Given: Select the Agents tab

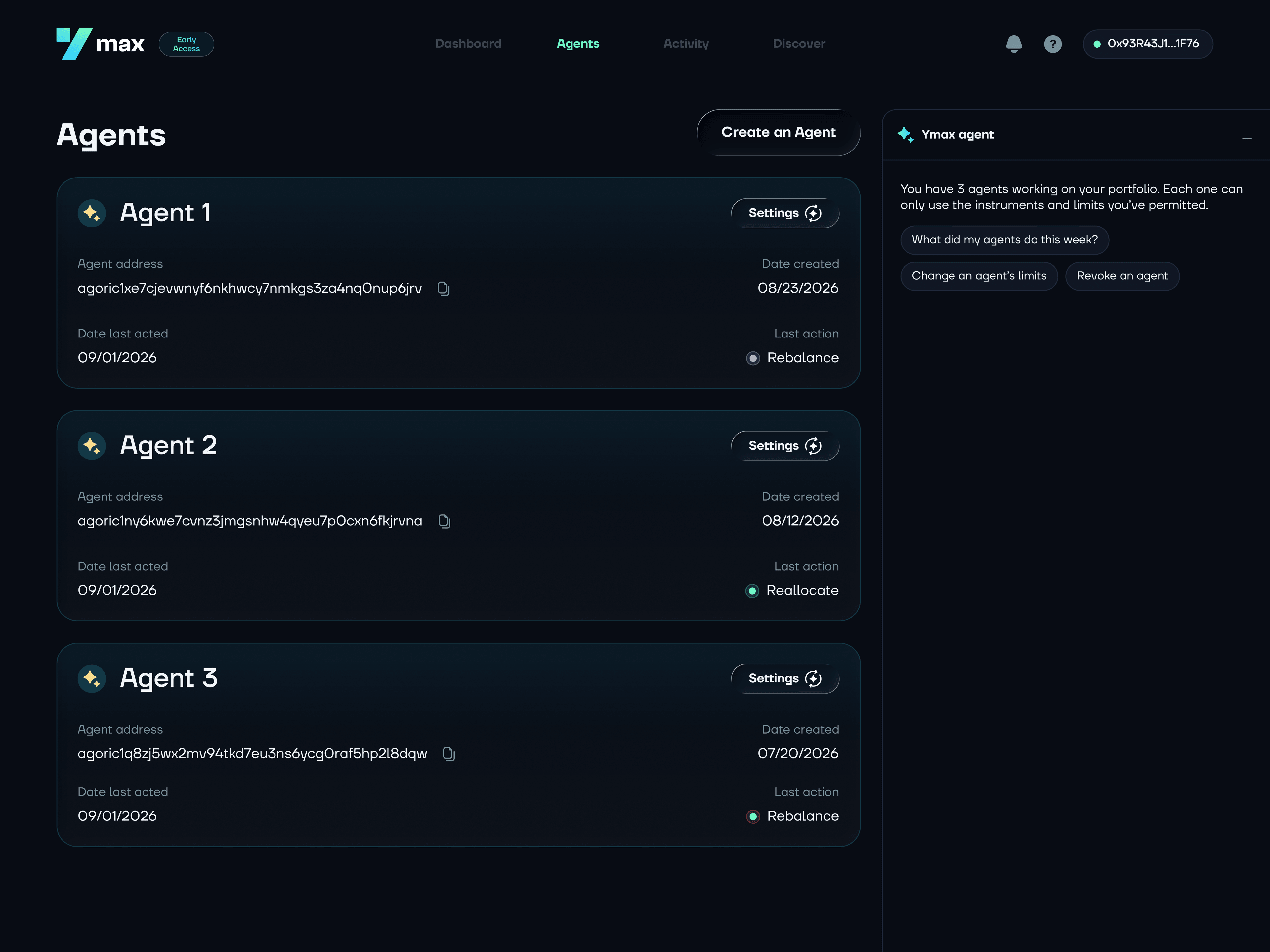Looking at the screenshot, I should click(x=578, y=44).
